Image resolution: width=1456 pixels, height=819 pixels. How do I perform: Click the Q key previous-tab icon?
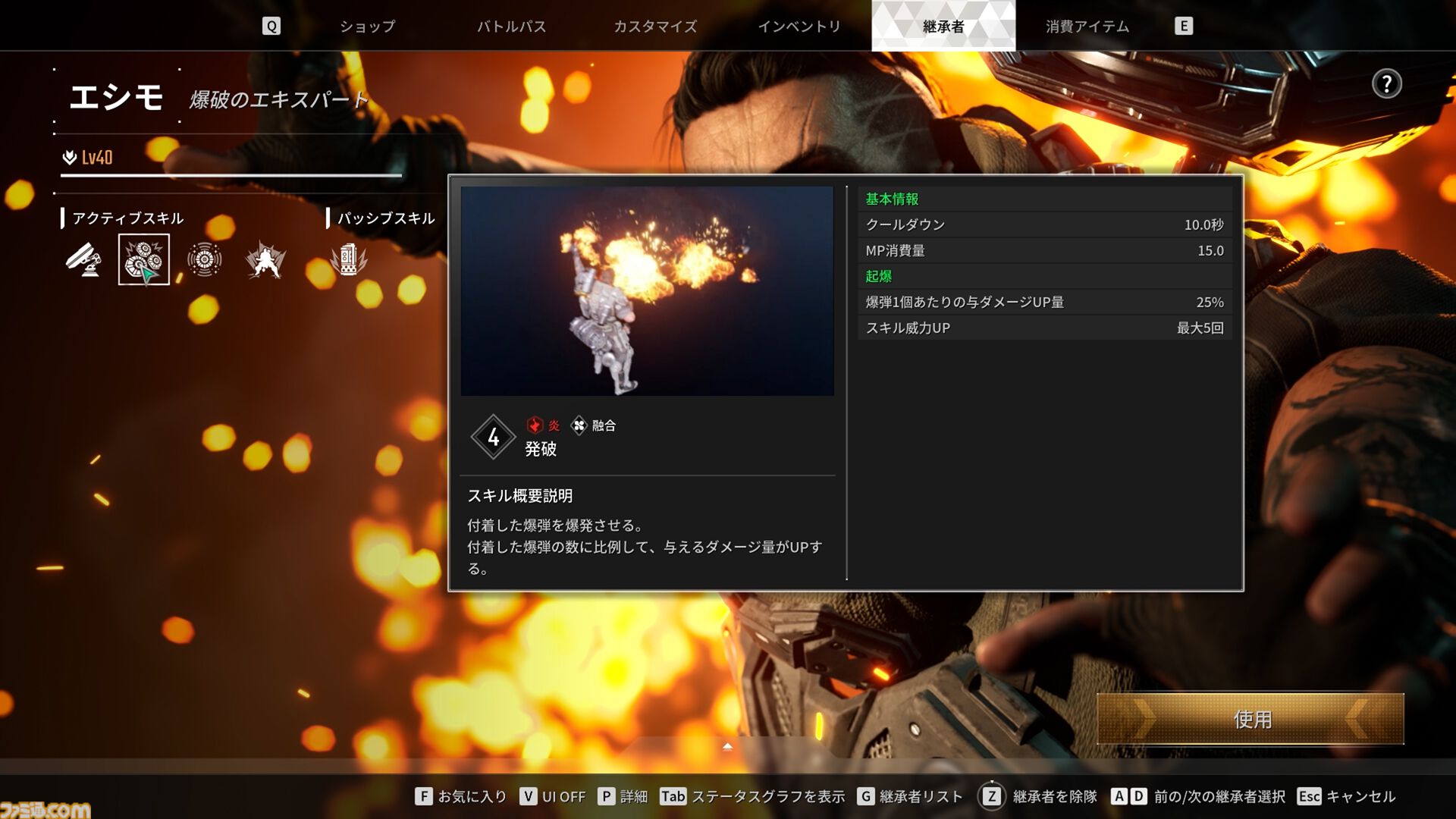(271, 27)
